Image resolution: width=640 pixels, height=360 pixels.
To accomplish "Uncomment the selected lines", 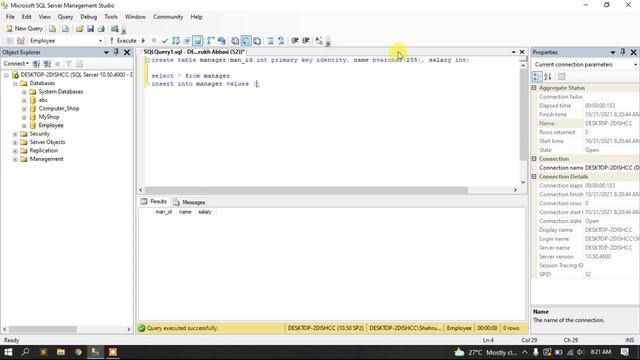I will (281, 40).
